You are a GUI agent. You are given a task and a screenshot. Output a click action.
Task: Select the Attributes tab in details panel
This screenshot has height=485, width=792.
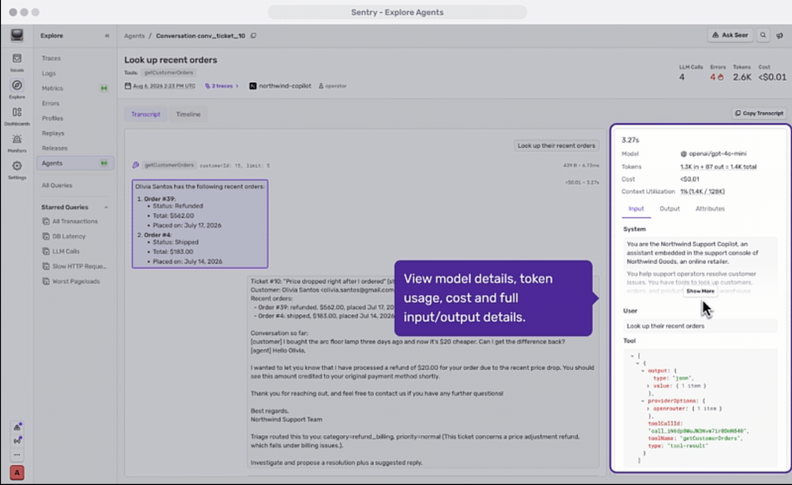[x=710, y=209]
